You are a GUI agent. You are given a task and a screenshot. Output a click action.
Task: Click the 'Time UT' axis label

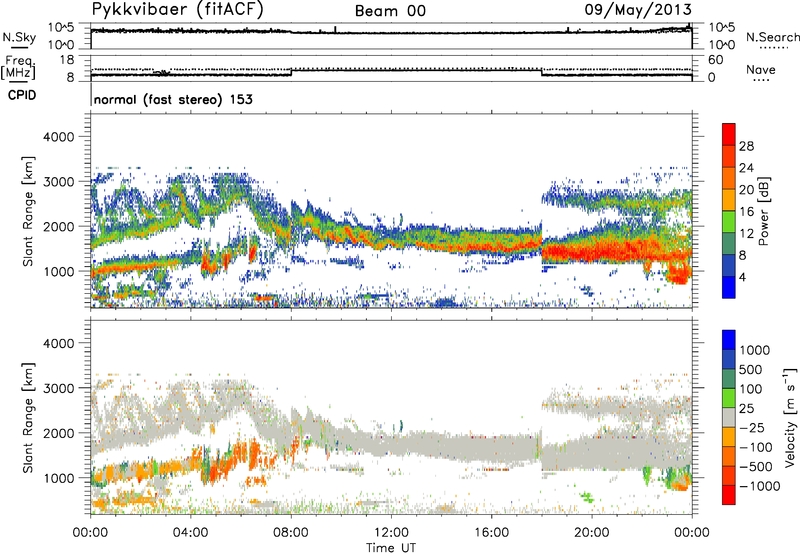391,548
